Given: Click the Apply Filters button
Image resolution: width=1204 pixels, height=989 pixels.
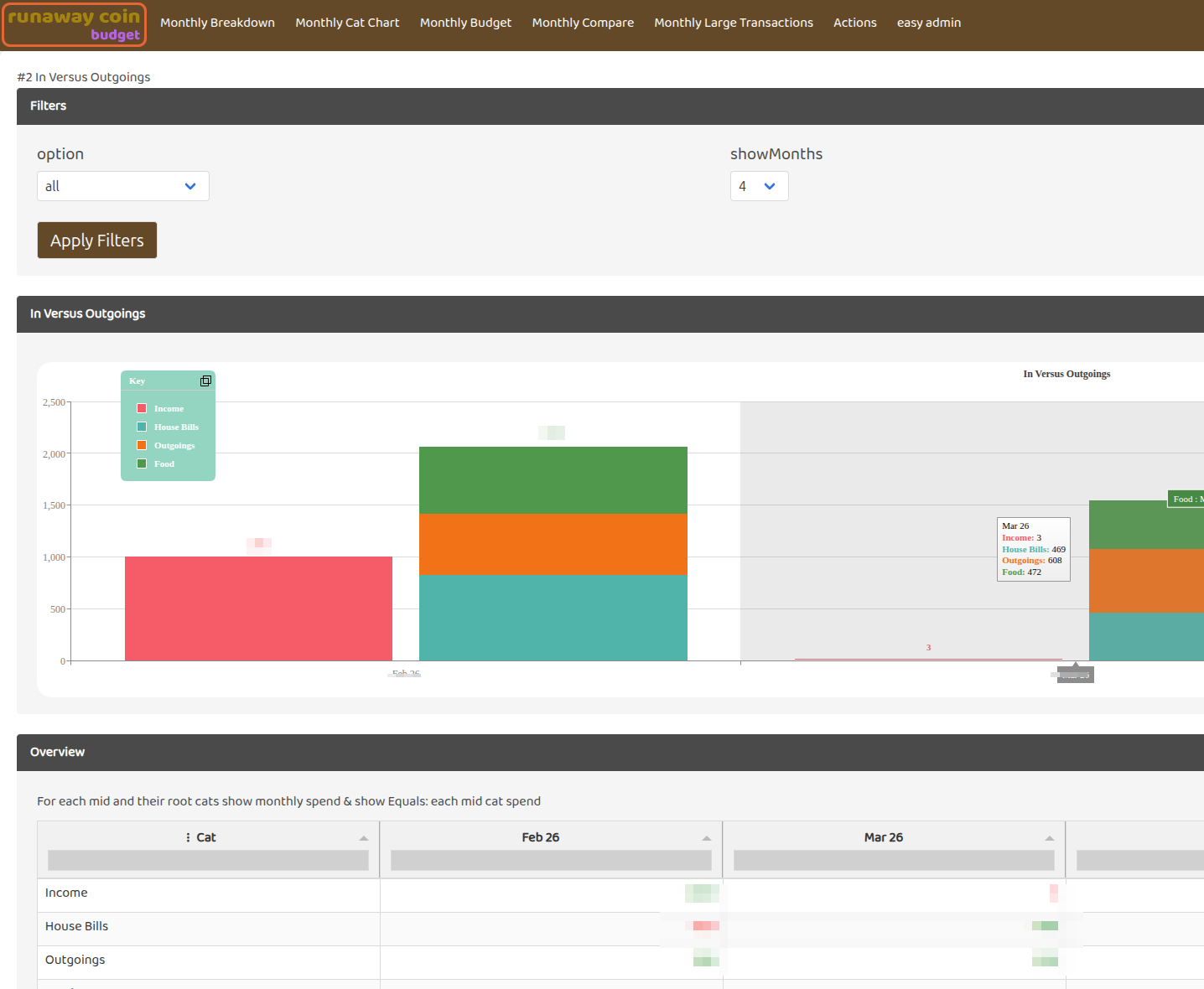Looking at the screenshot, I should point(97,241).
